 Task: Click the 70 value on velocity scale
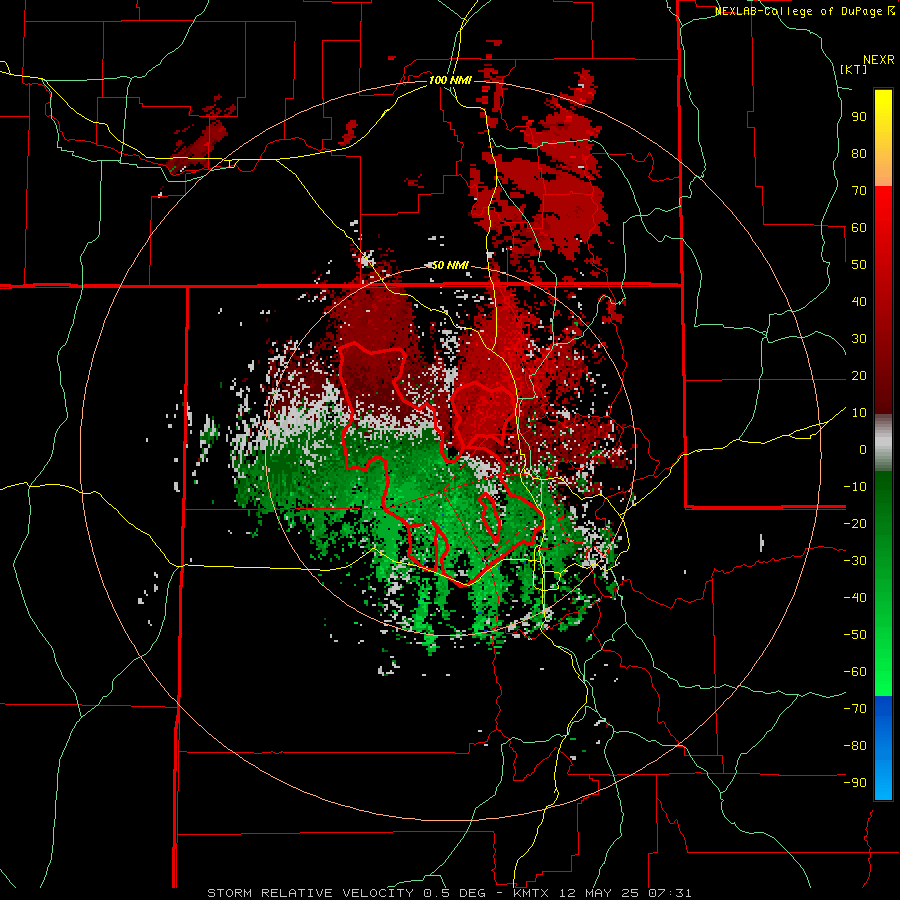click(859, 191)
